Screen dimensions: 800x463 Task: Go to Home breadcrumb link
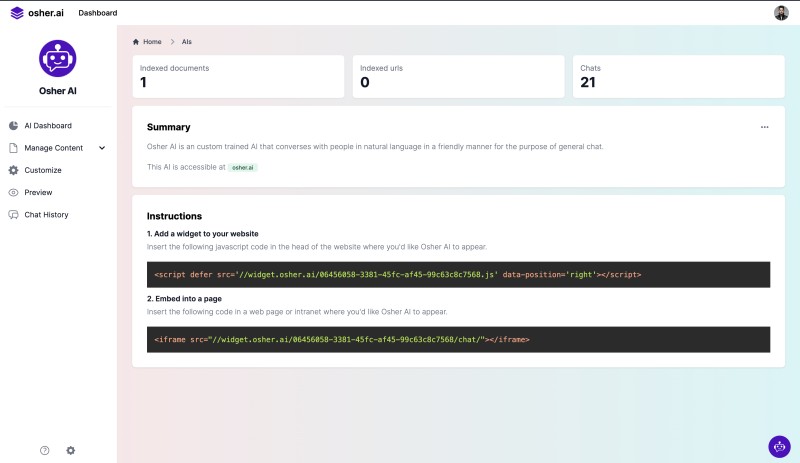pos(152,42)
